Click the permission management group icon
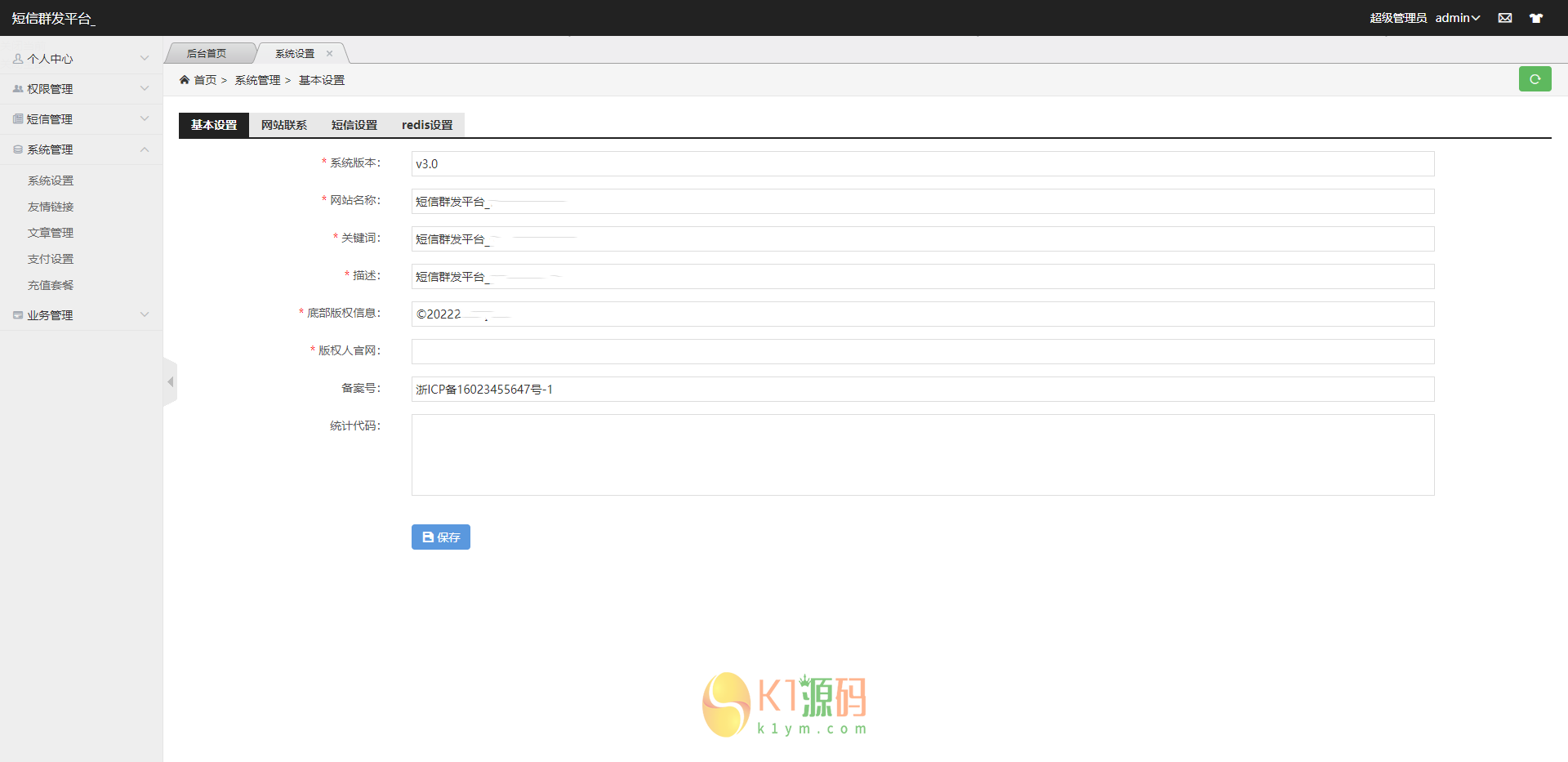This screenshot has width=1568, height=762. (x=18, y=89)
